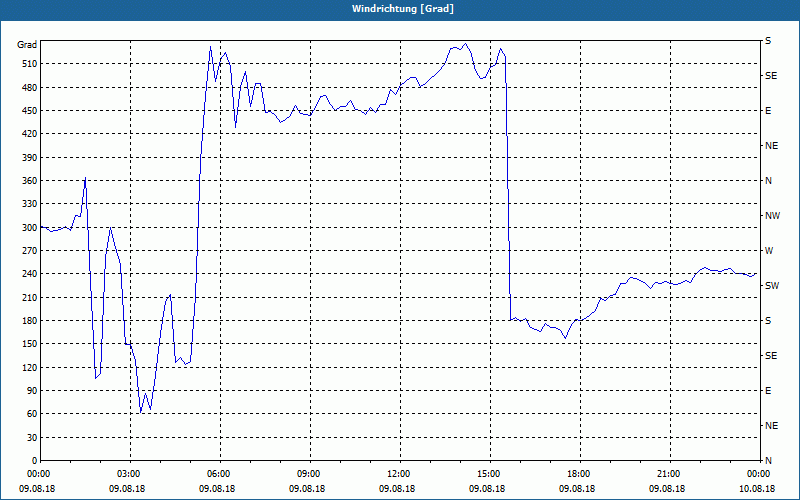
Task: Click the SW compass label
Action: click(772, 286)
